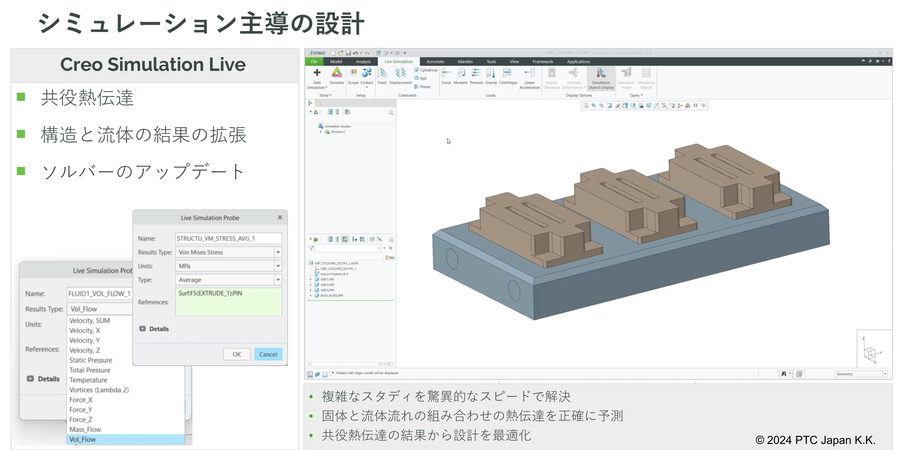Open the Units MPa dropdown

(x=277, y=267)
